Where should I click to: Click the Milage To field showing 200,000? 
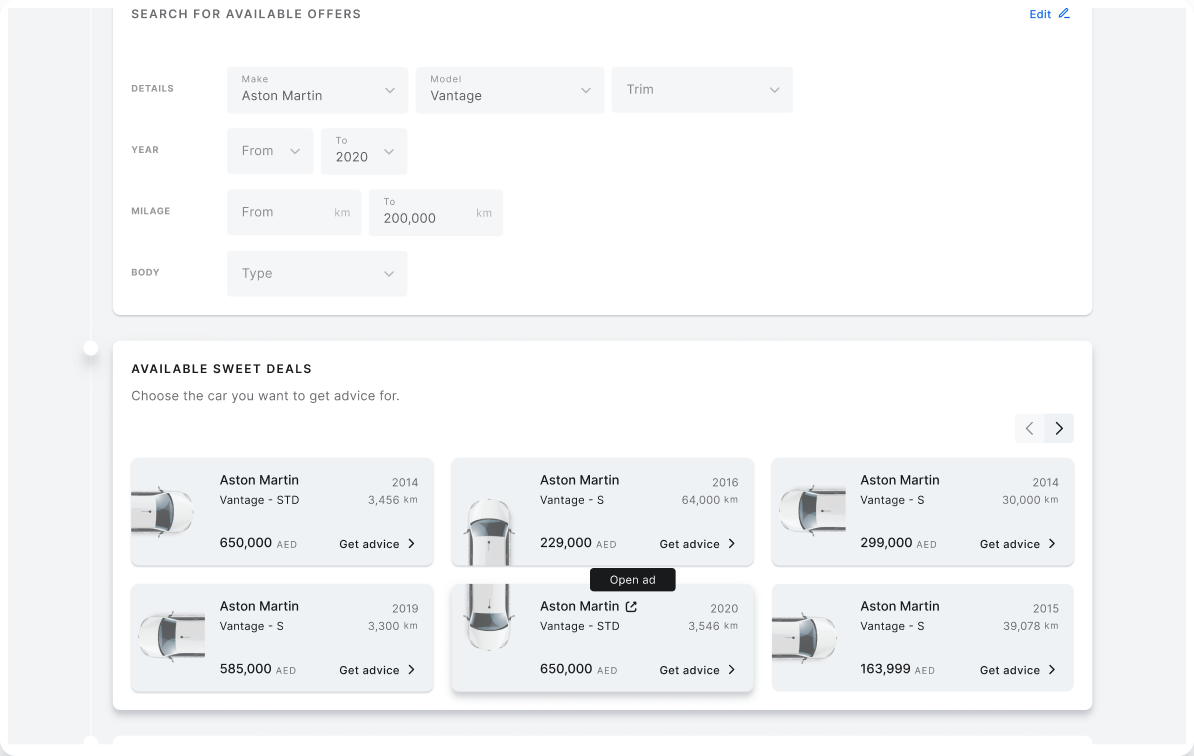[425, 214]
